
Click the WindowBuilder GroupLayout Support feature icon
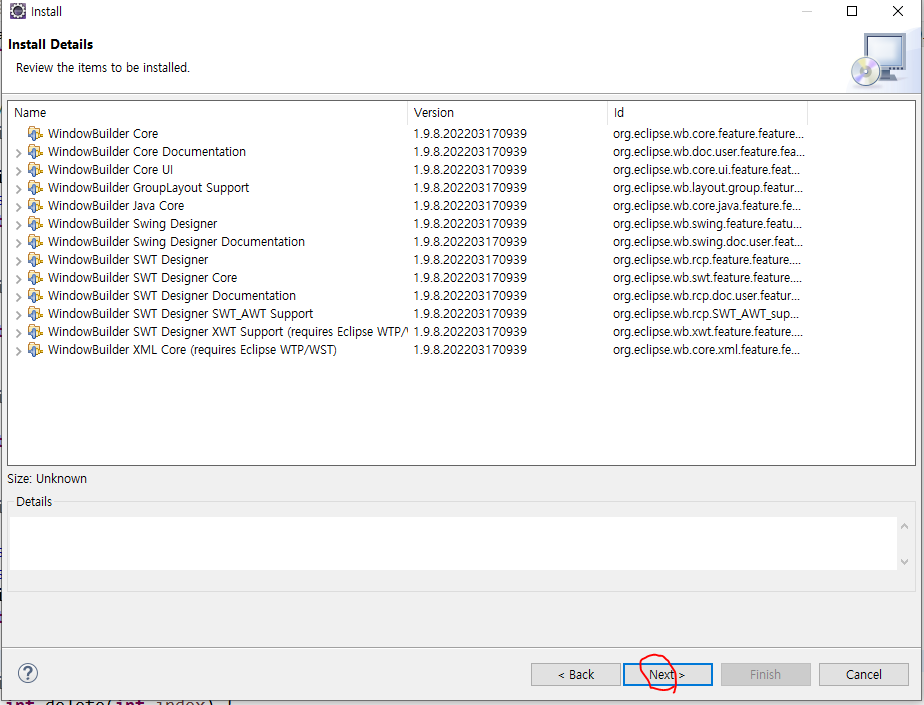point(35,187)
